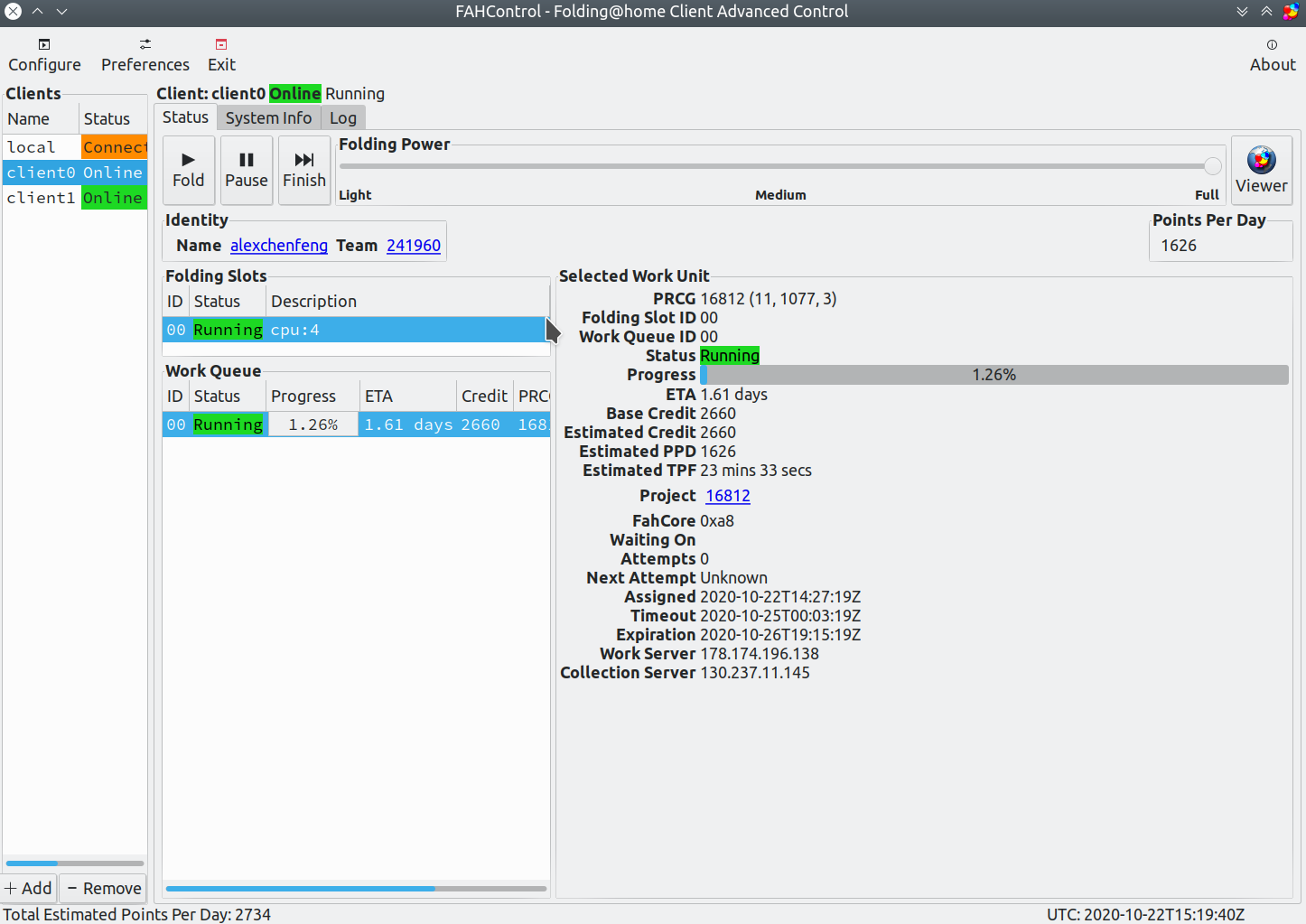Click the Work Queue Progress column header
Image resolution: width=1306 pixels, height=924 pixels.
[x=313, y=397]
